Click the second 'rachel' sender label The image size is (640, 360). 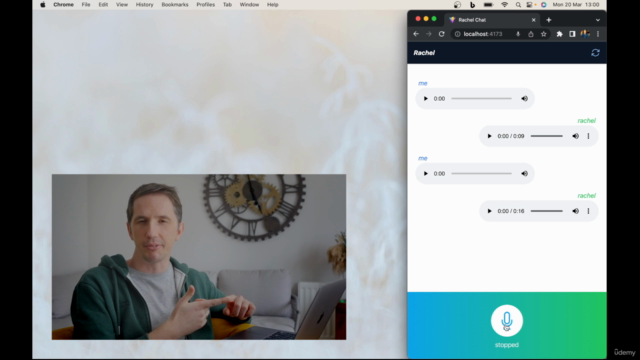(587, 196)
